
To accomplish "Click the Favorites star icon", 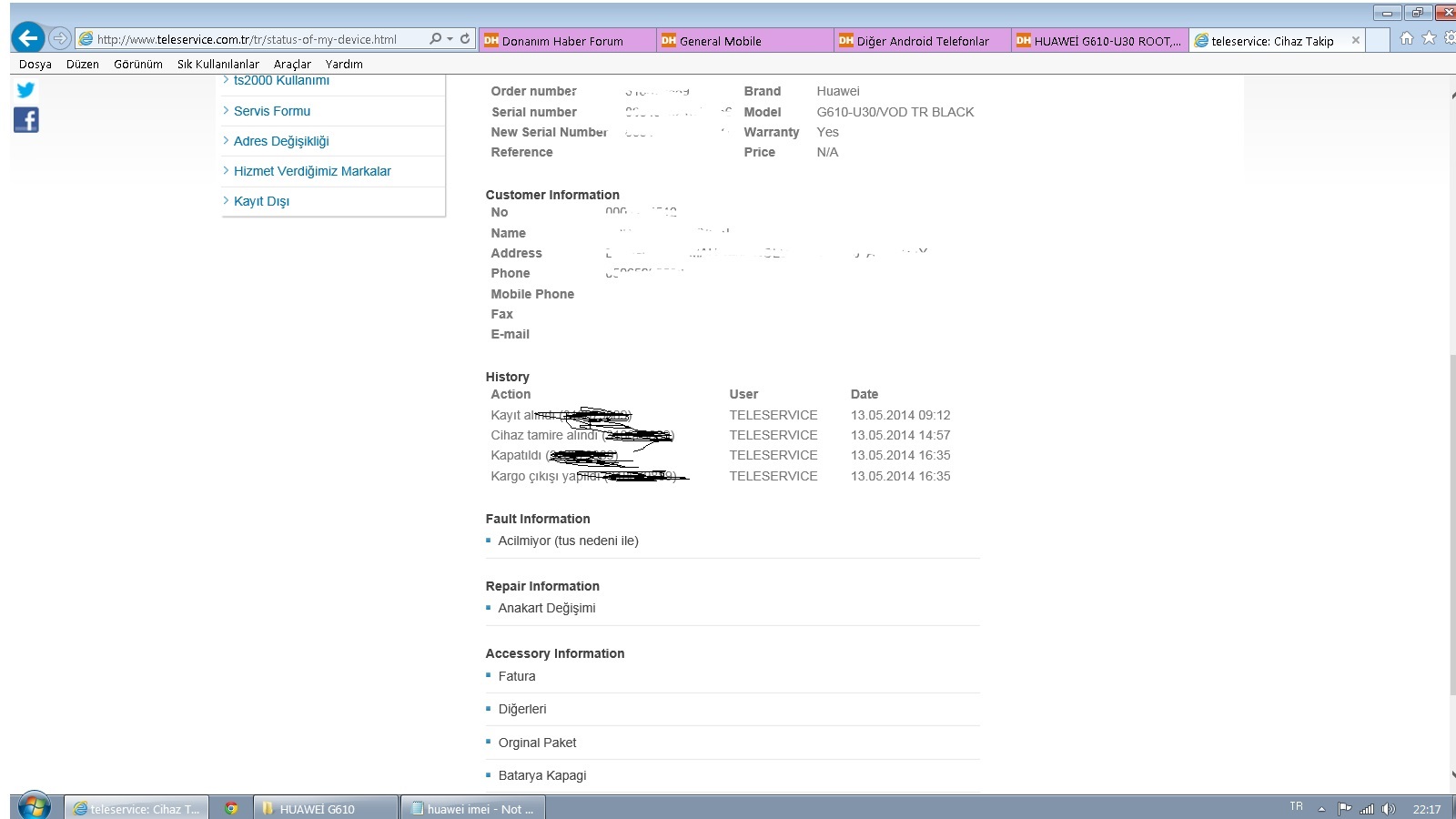I will pos(1429,38).
